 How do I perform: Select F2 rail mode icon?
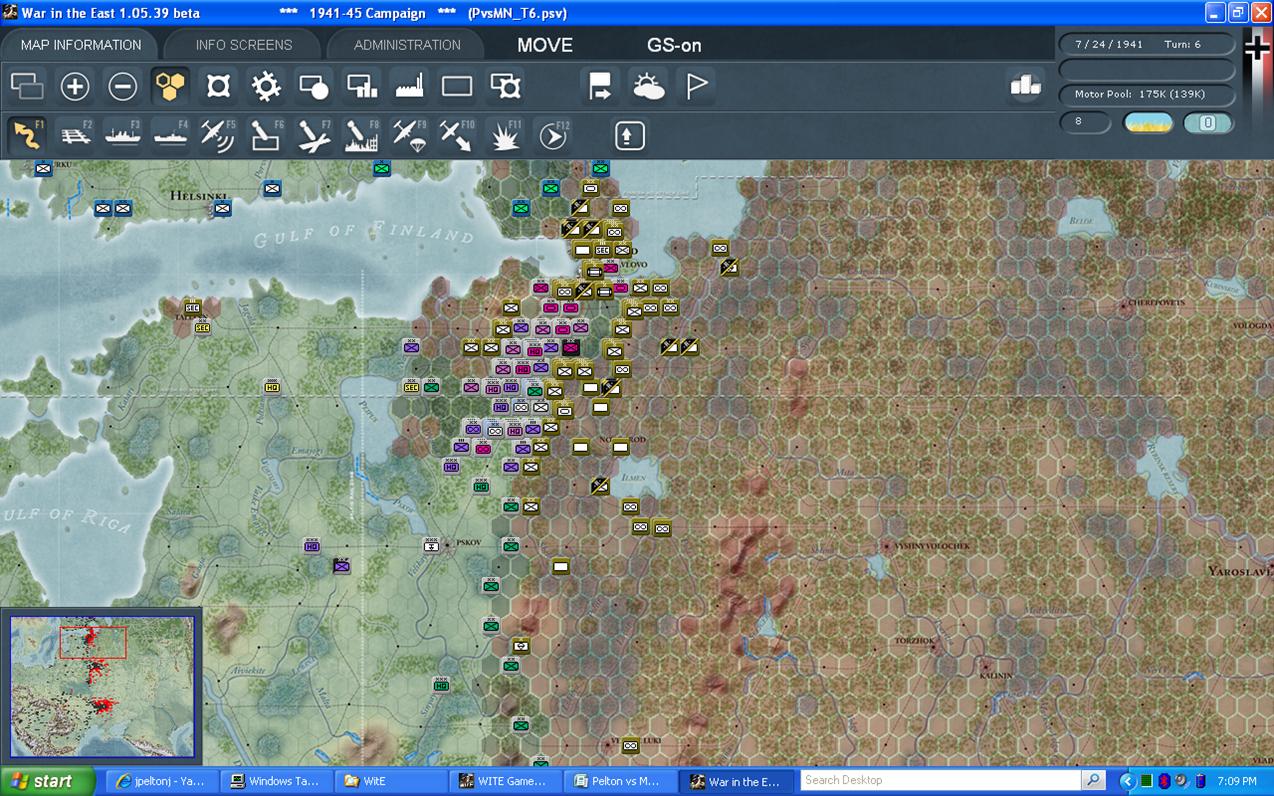pyautogui.click(x=75, y=135)
